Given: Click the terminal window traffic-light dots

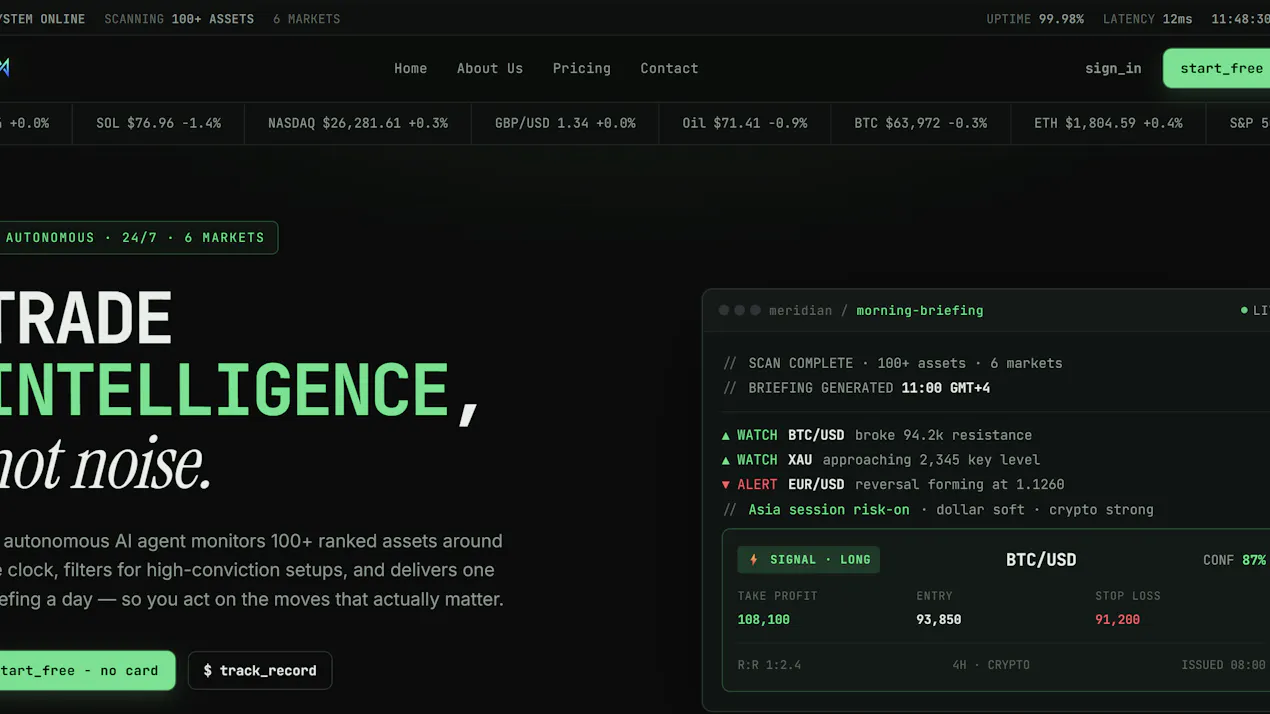Looking at the screenshot, I should coord(740,311).
